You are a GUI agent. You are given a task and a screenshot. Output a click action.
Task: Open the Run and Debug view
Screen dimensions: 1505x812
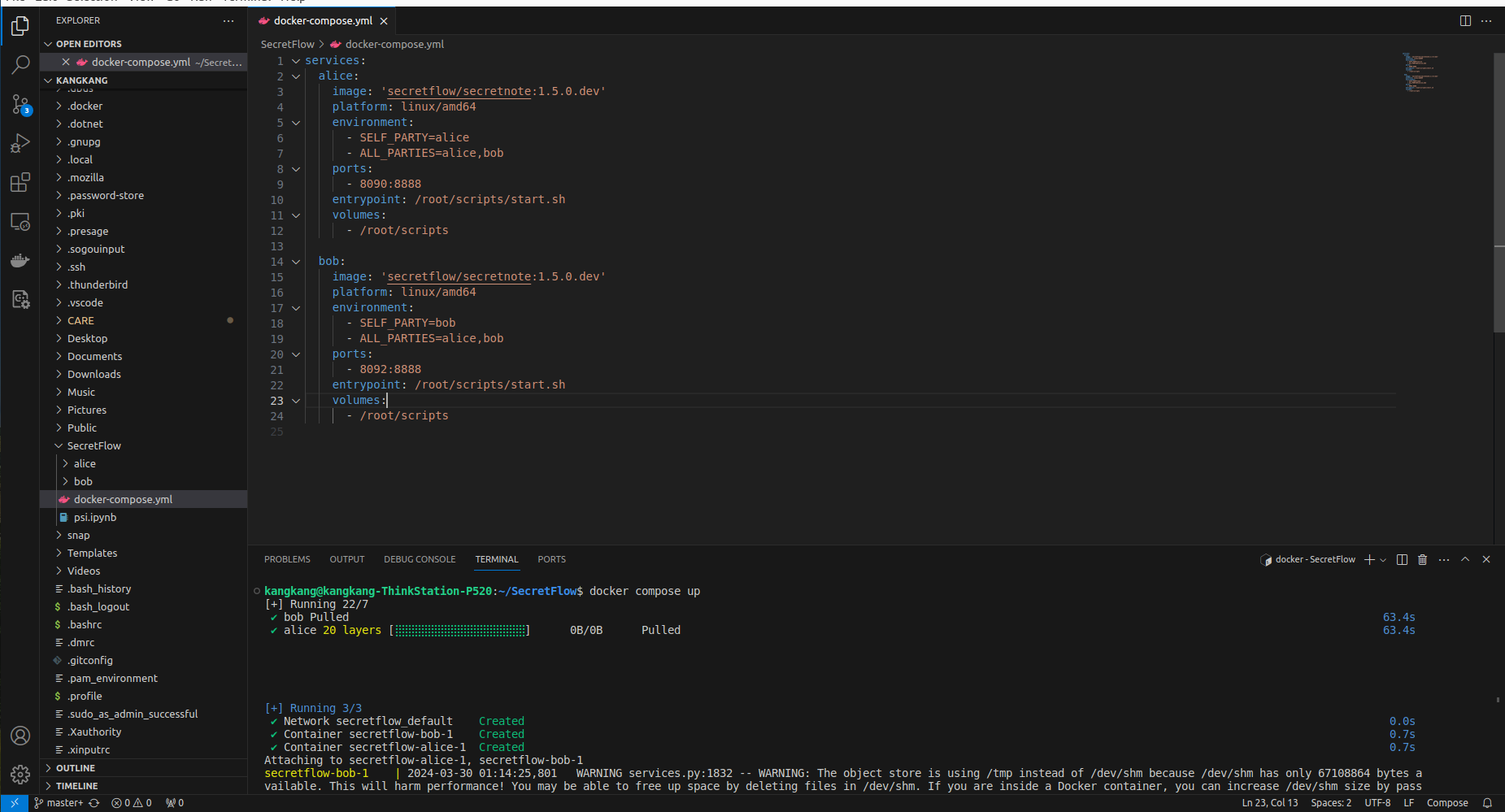click(20, 143)
